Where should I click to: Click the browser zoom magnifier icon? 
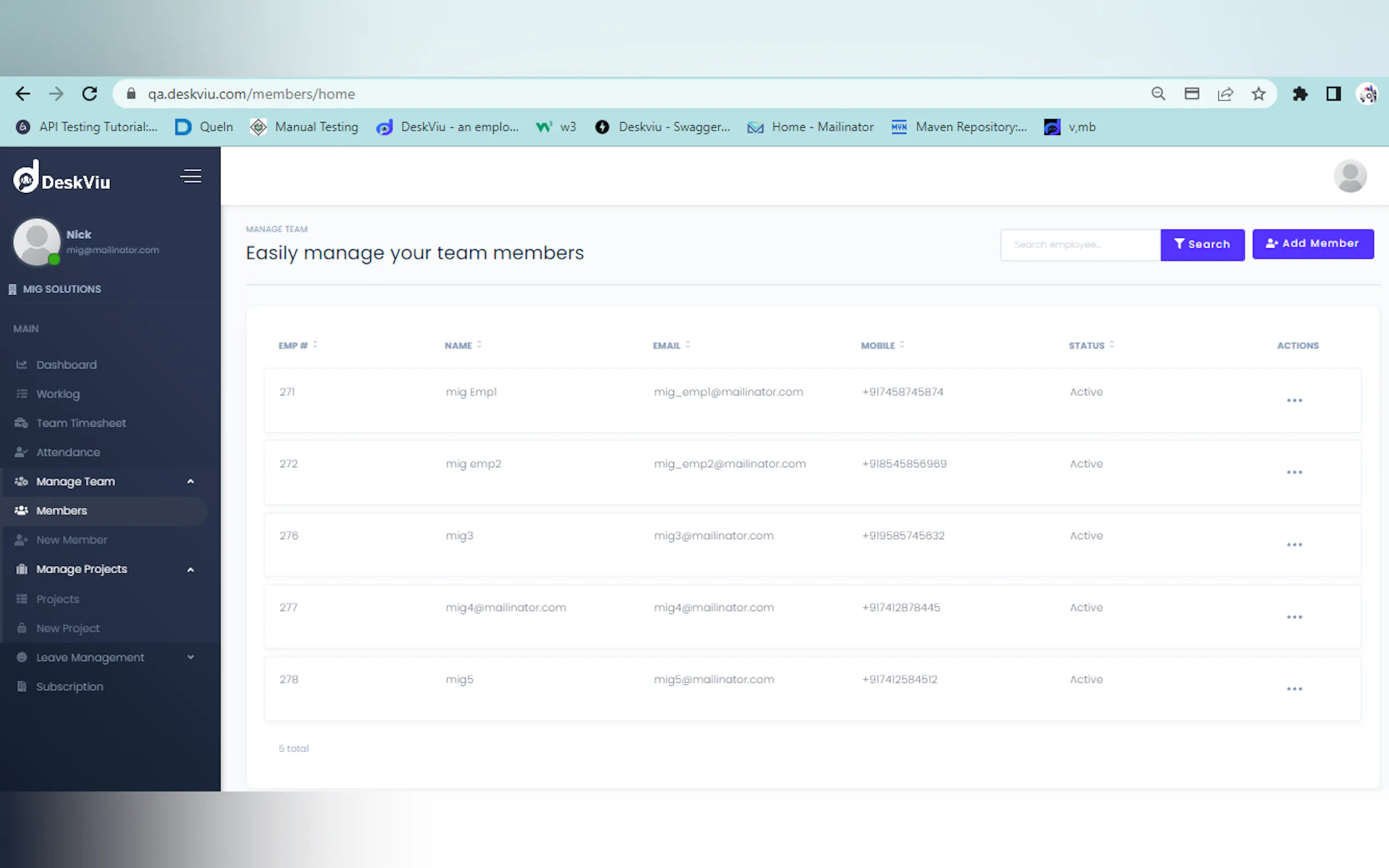point(1158,93)
